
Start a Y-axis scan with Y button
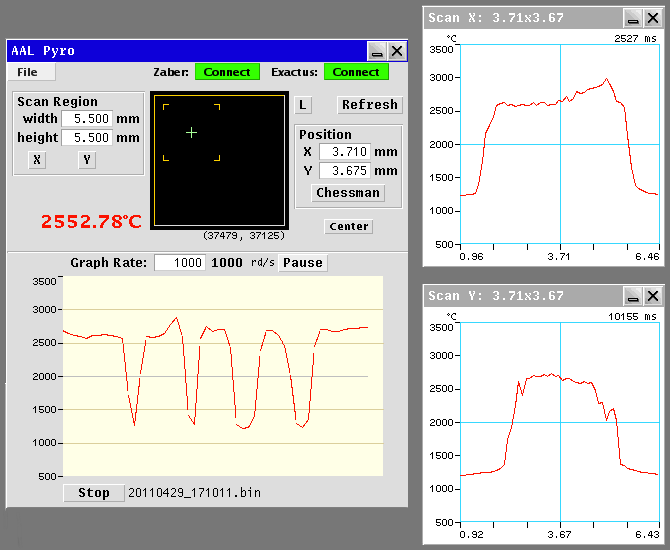[x=87, y=160]
